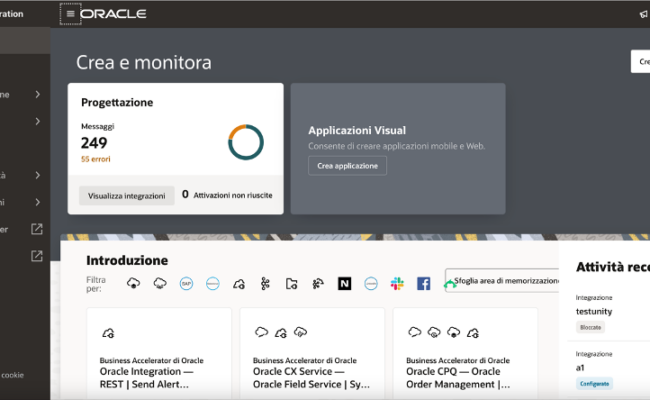Filter by the first cloud icon after 'Filtra per'
650x400 pixels.
click(133, 284)
